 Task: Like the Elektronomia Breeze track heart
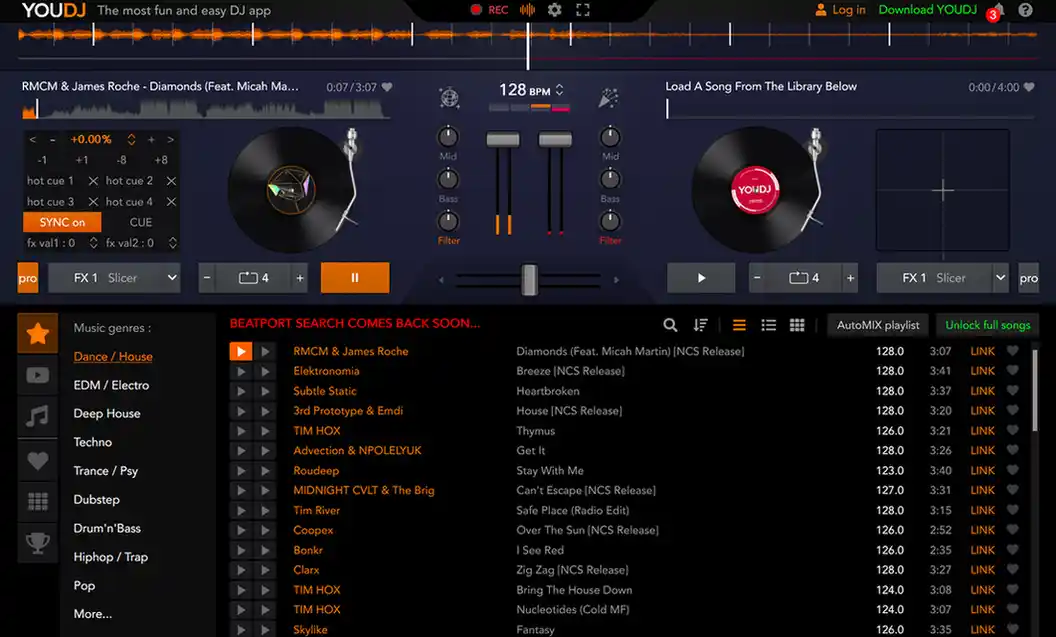(x=1012, y=370)
